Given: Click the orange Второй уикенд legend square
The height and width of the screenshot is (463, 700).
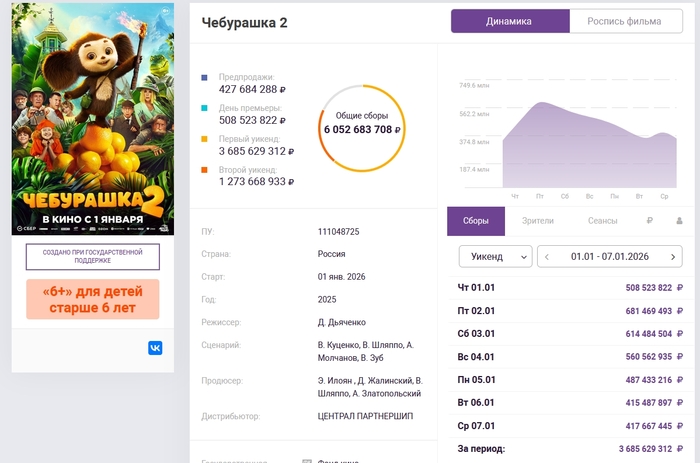Looking at the screenshot, I should [204, 170].
